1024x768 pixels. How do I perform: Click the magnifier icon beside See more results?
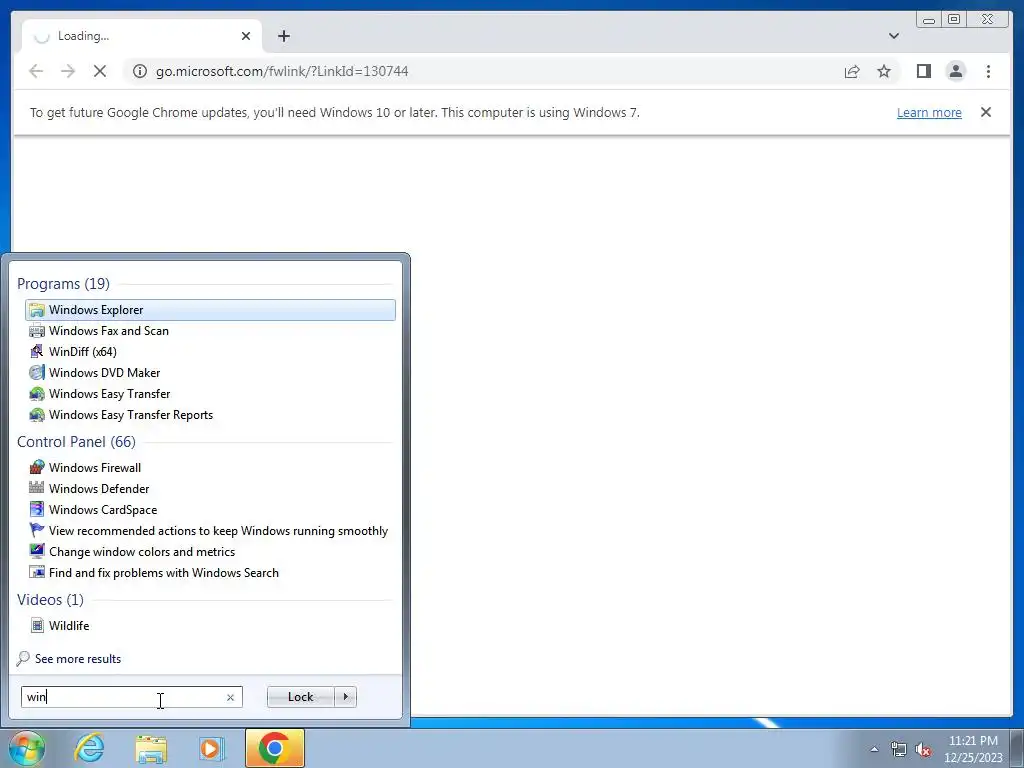[x=23, y=658]
